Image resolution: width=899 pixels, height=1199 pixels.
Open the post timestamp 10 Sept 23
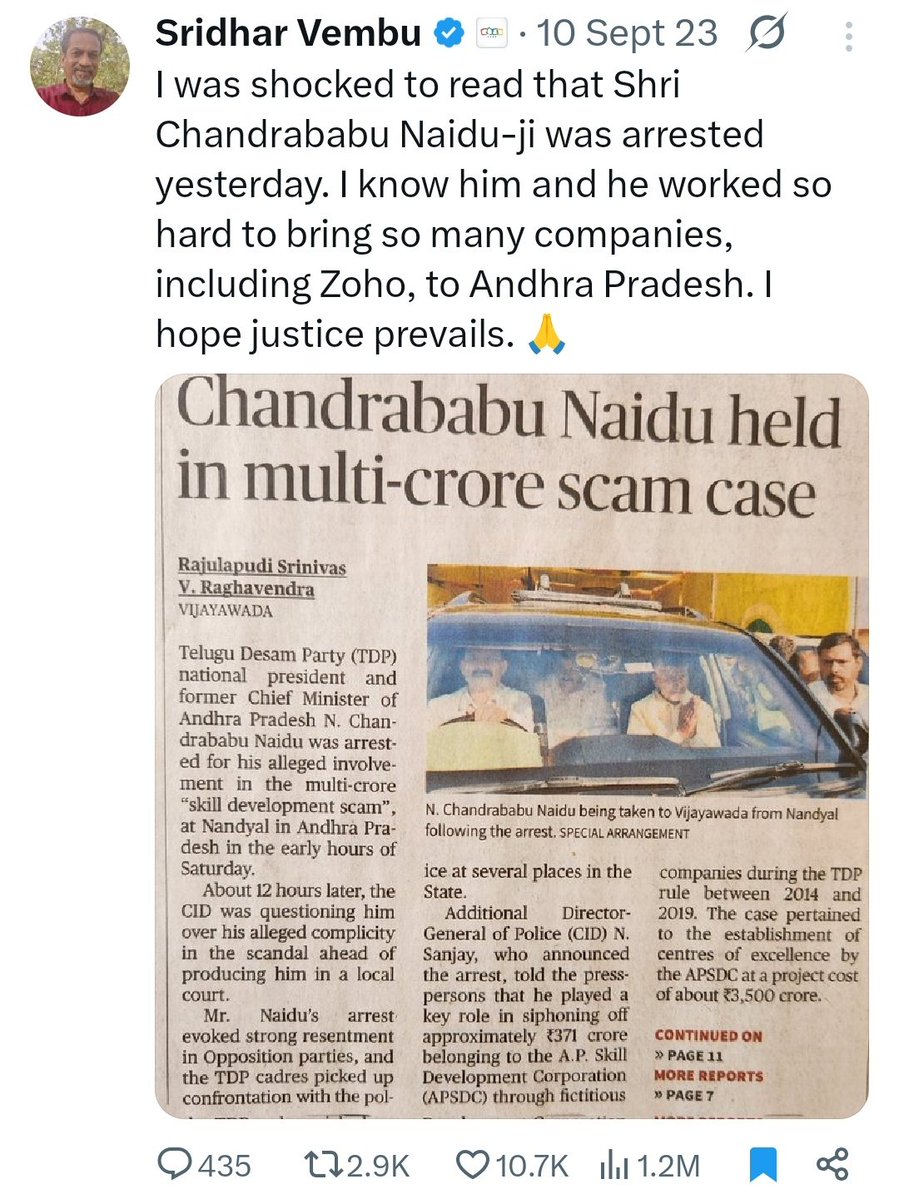pyautogui.click(x=627, y=34)
